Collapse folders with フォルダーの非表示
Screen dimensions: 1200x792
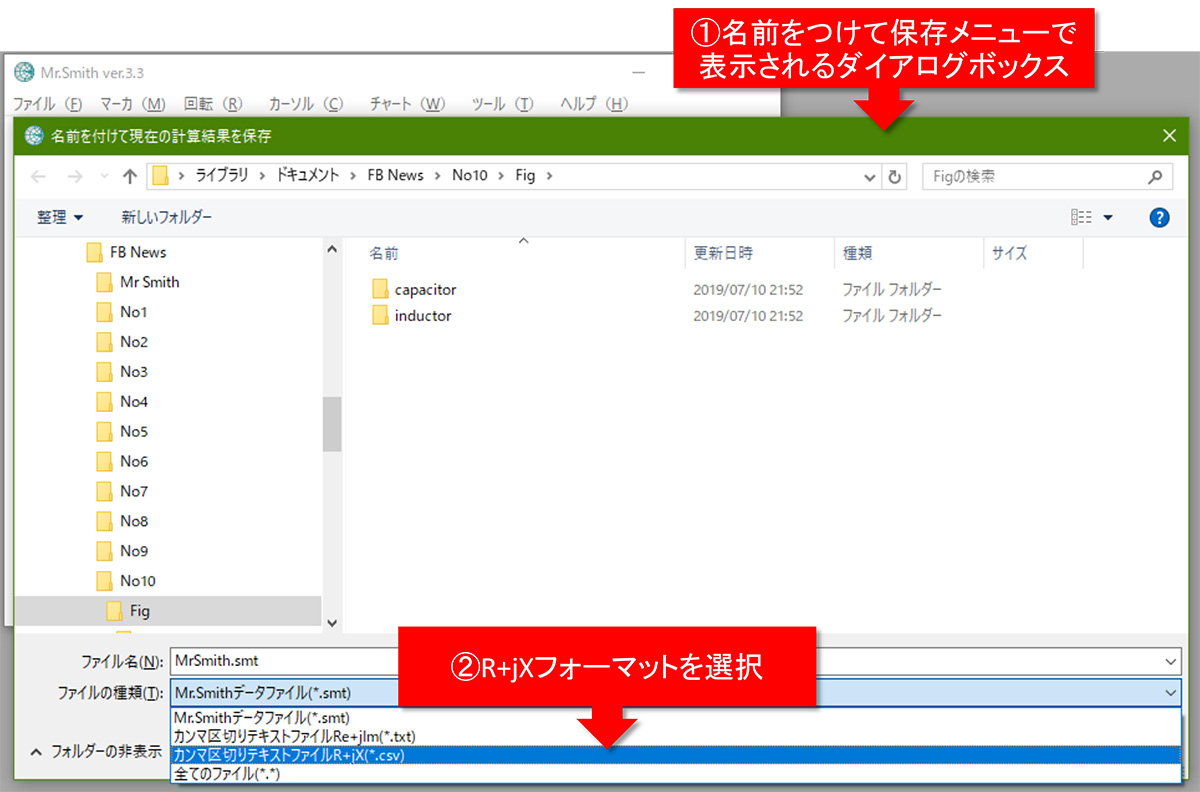tap(95, 752)
